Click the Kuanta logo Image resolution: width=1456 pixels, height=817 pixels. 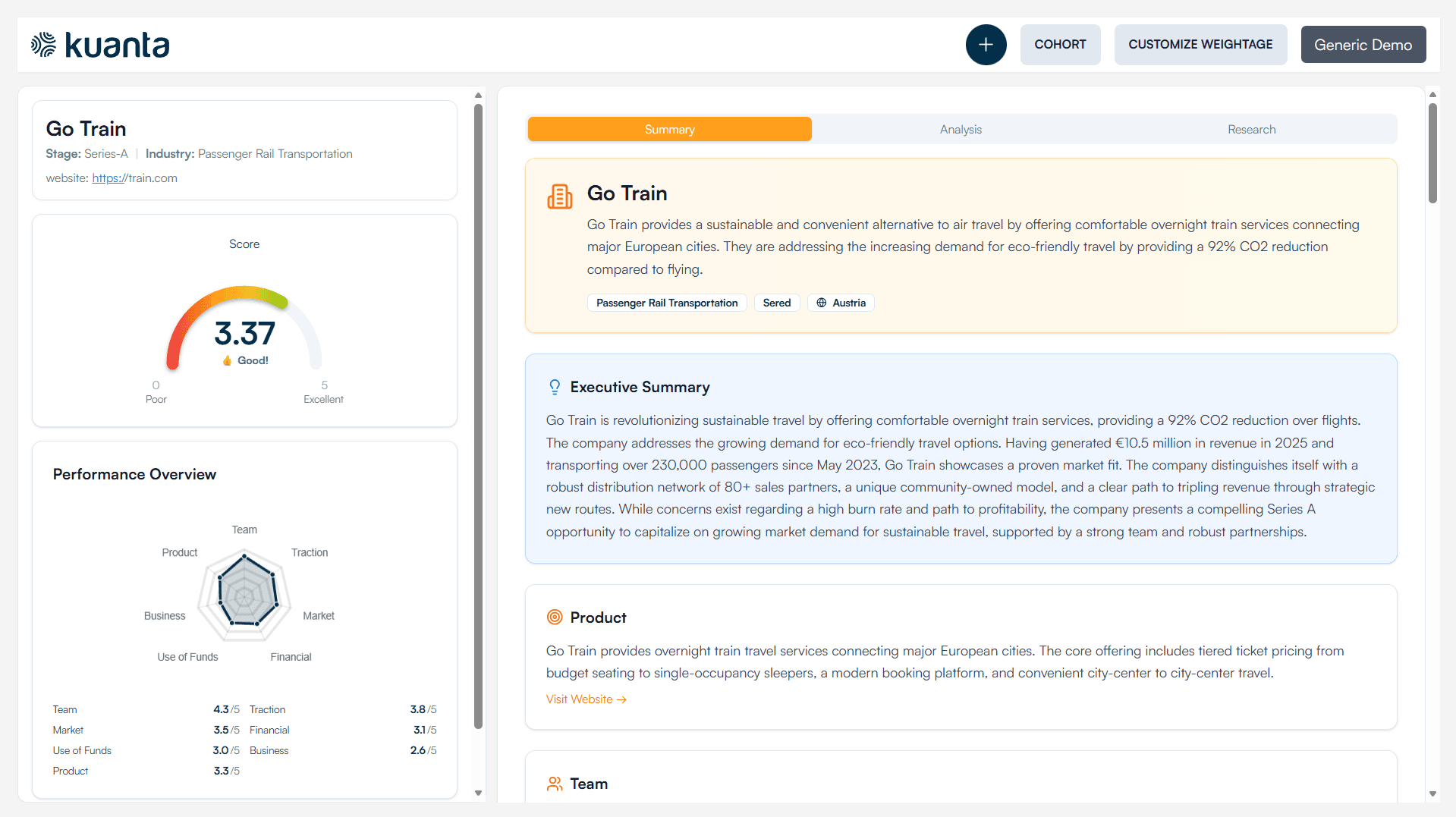(x=100, y=45)
